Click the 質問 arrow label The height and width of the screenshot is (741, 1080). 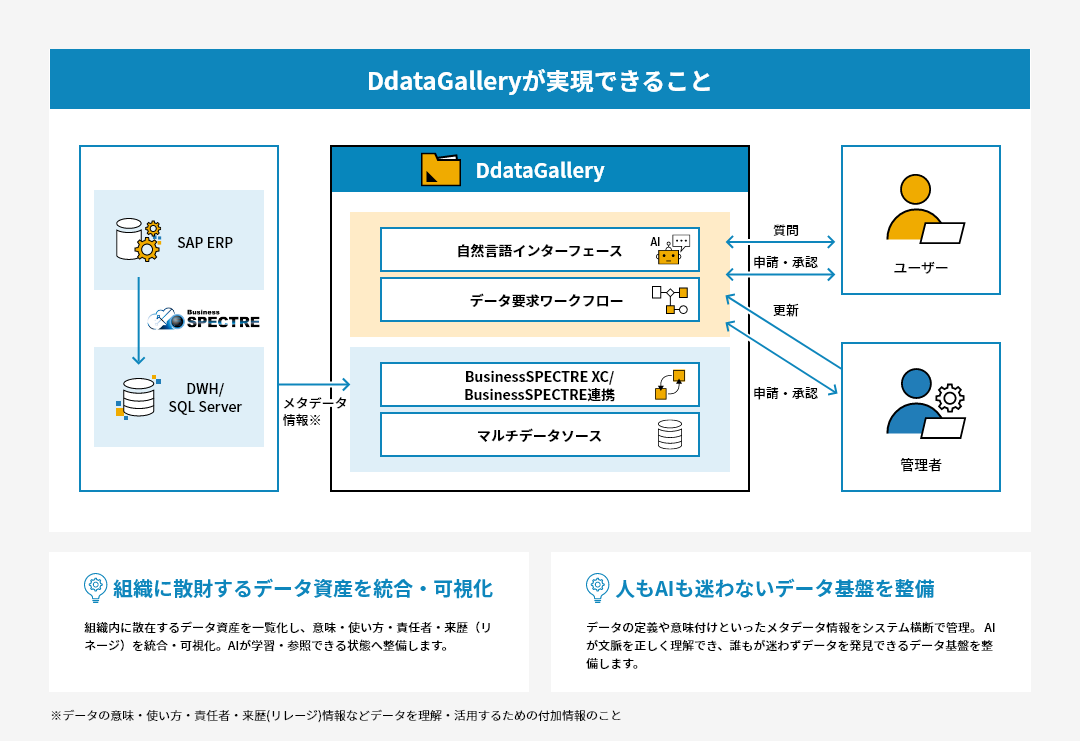[x=786, y=230]
